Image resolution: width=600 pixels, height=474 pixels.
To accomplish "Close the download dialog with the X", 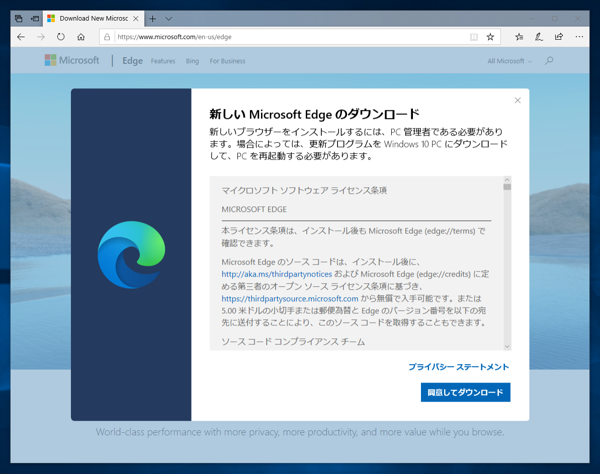I will point(518,100).
